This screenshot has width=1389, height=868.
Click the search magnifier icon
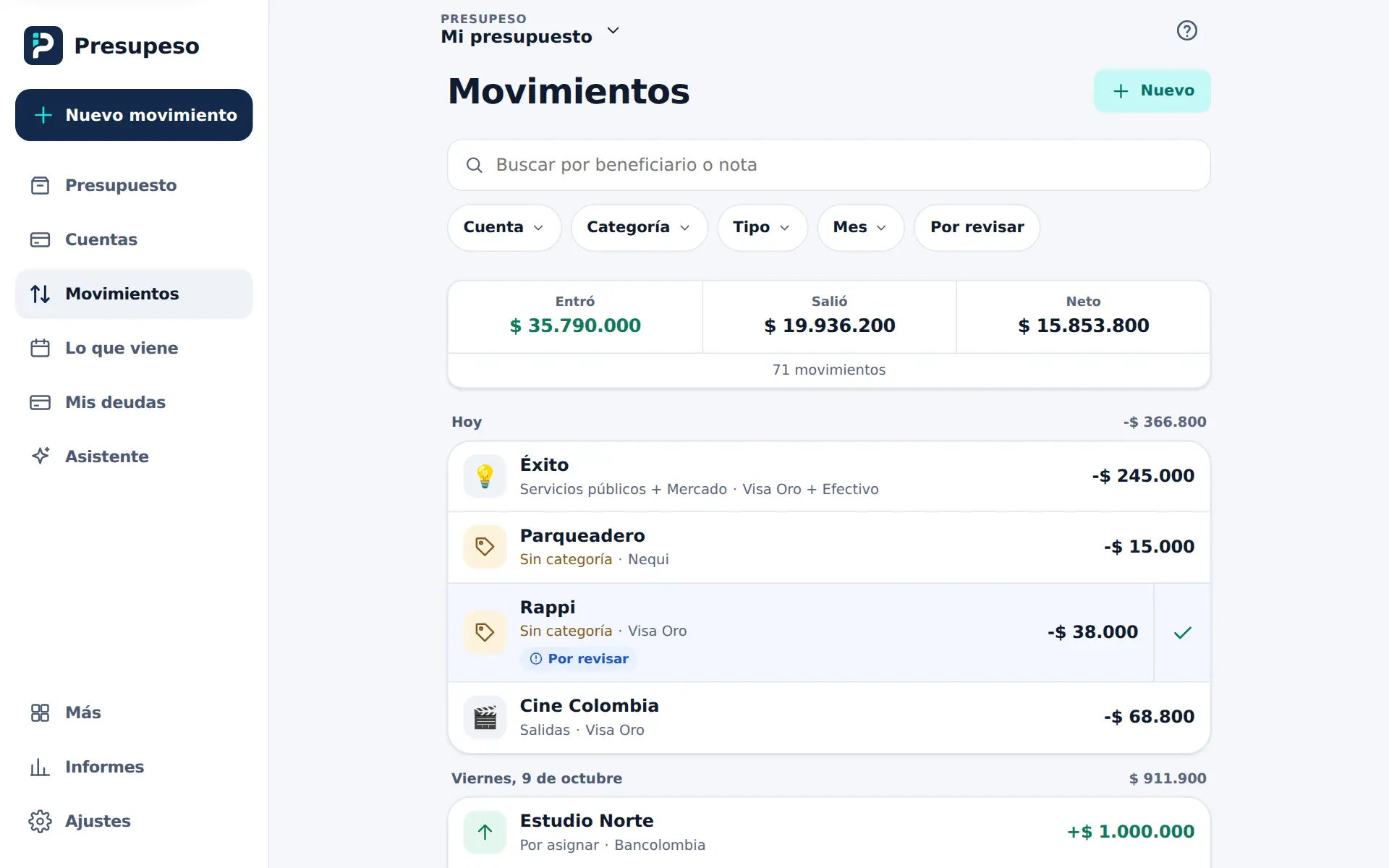pos(474,165)
